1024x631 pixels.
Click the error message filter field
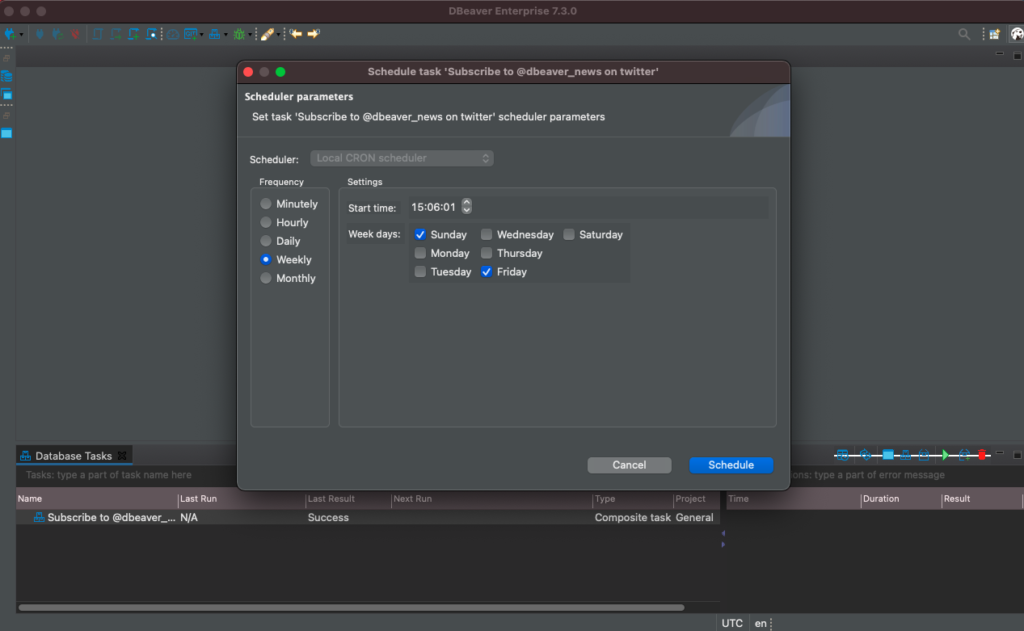click(904, 475)
